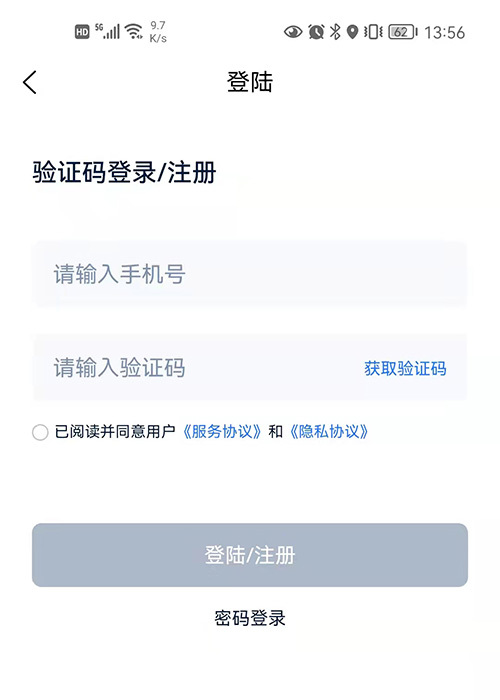Image resolution: width=500 pixels, height=700 pixels.
Task: Tap the 登陆/注册 button
Action: (250, 555)
